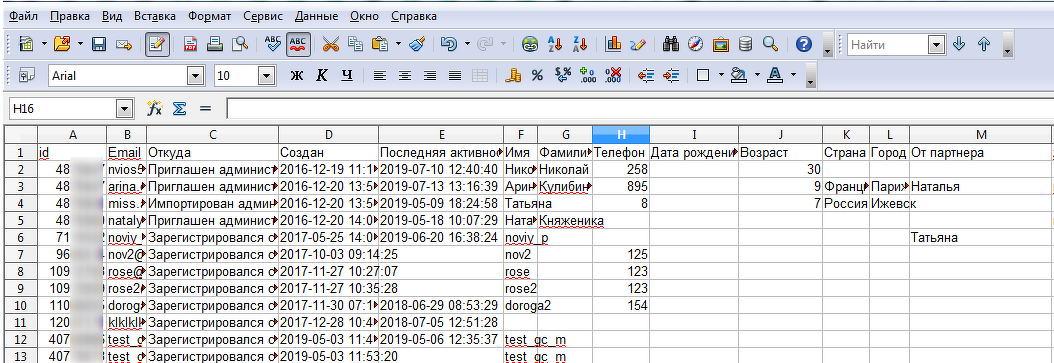
Task: Send document as e-mail icon
Action: coord(124,44)
